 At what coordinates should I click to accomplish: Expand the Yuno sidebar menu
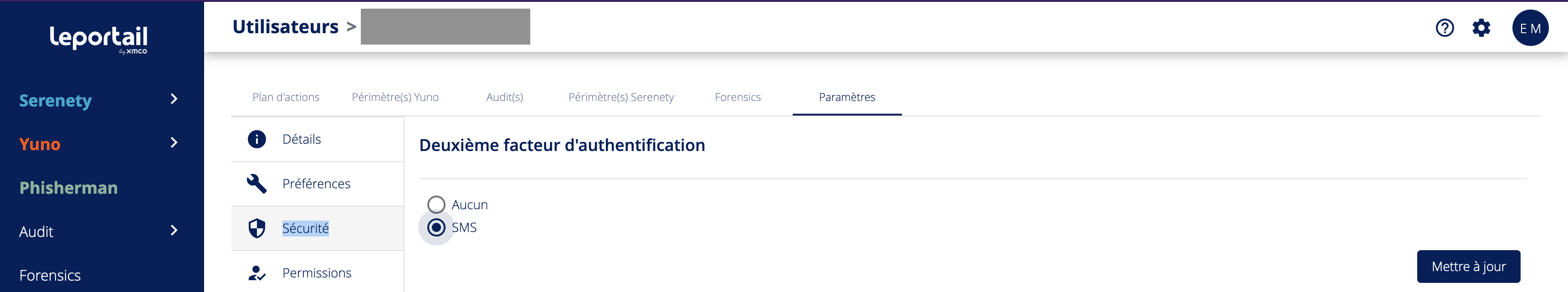click(x=174, y=143)
